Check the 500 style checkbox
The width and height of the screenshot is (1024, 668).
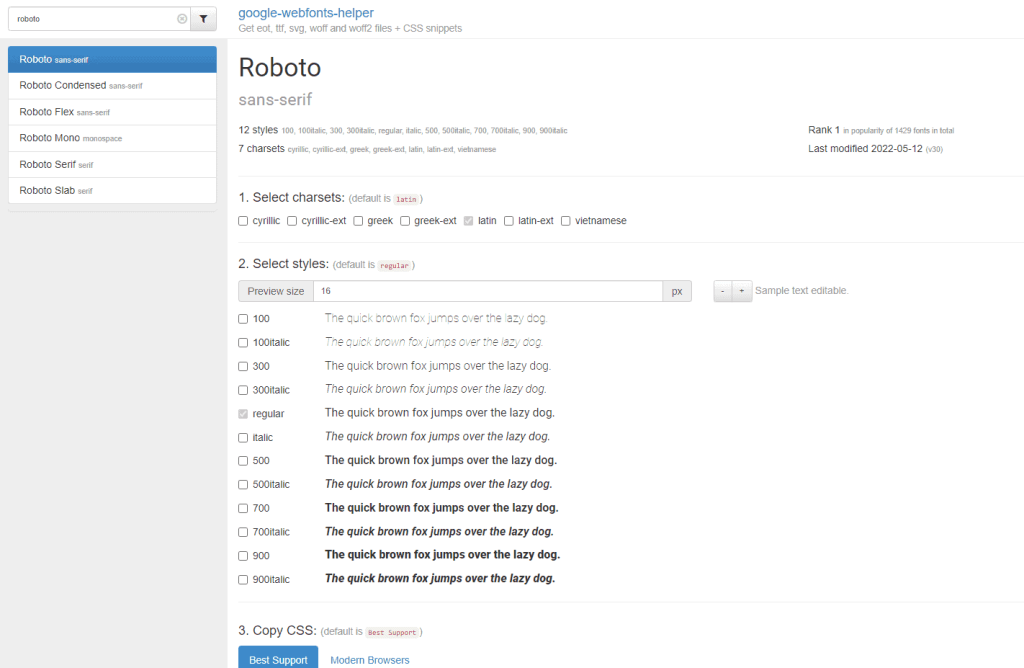click(x=243, y=461)
